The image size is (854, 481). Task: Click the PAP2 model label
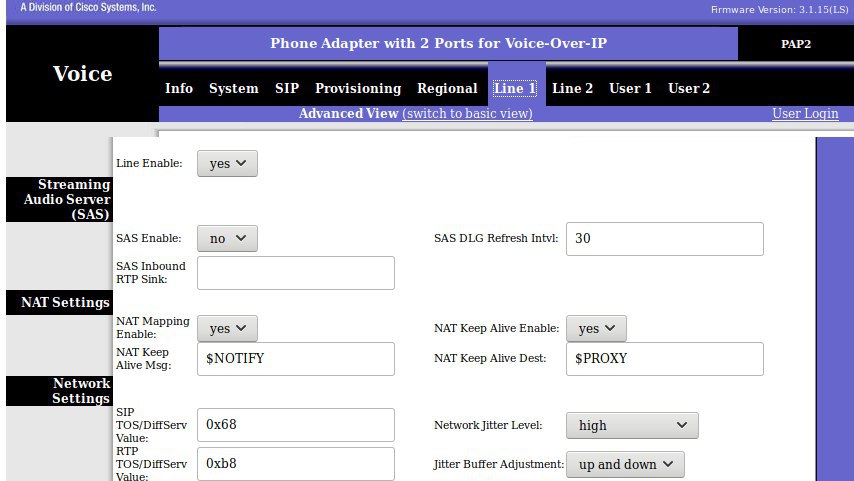tap(796, 44)
